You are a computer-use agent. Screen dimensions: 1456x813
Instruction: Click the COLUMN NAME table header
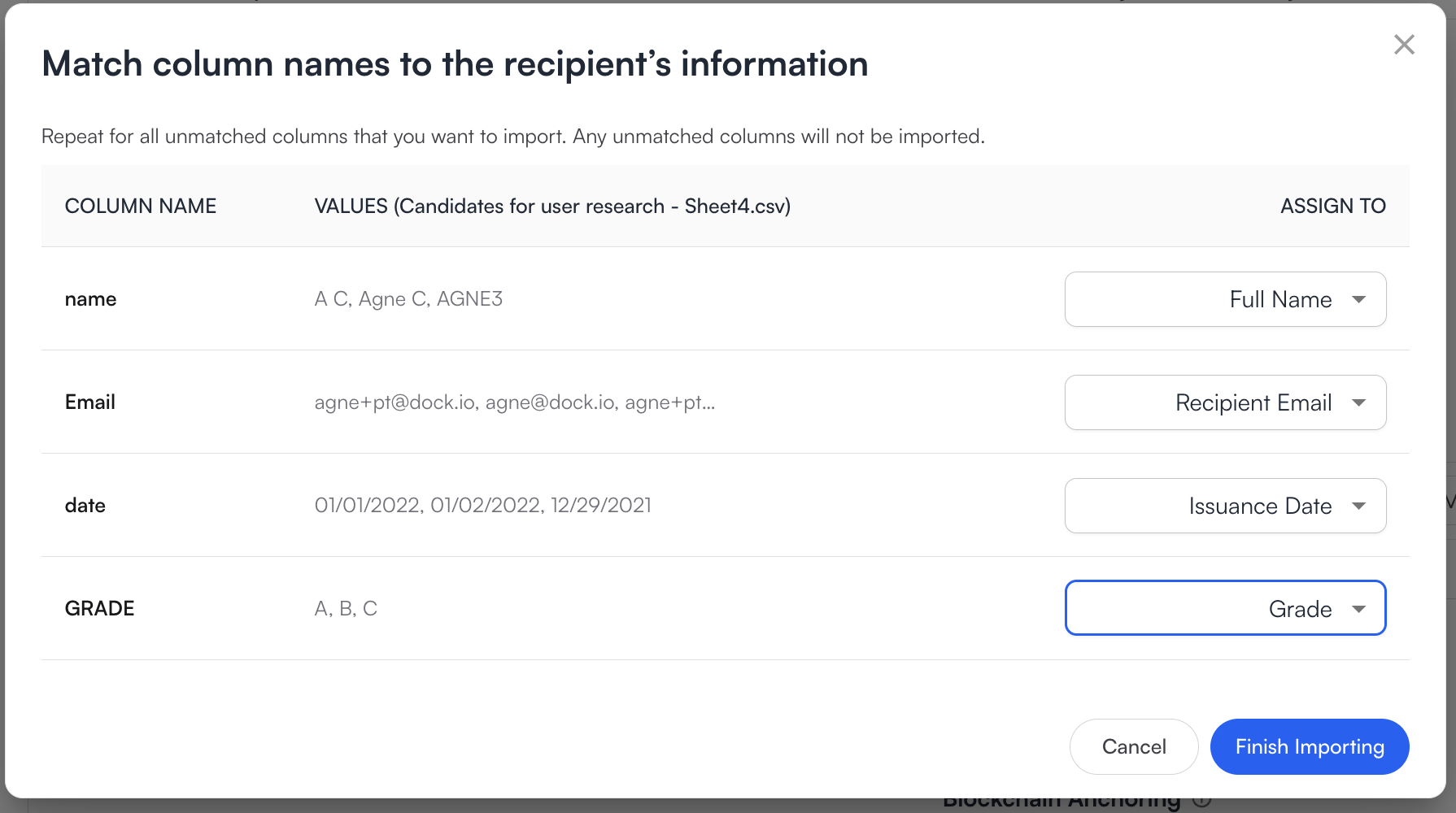(x=141, y=207)
